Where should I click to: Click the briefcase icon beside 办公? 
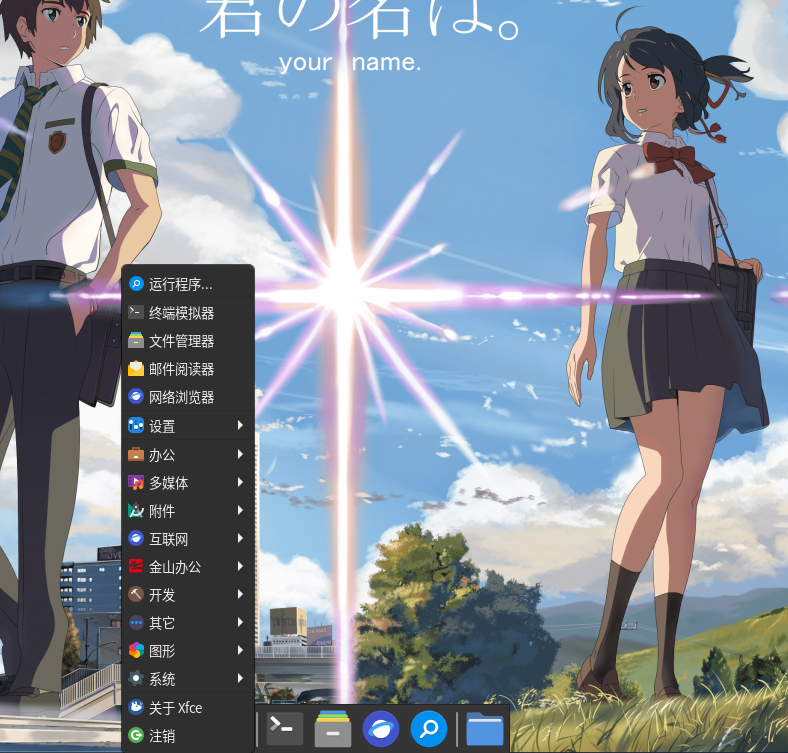[136, 454]
